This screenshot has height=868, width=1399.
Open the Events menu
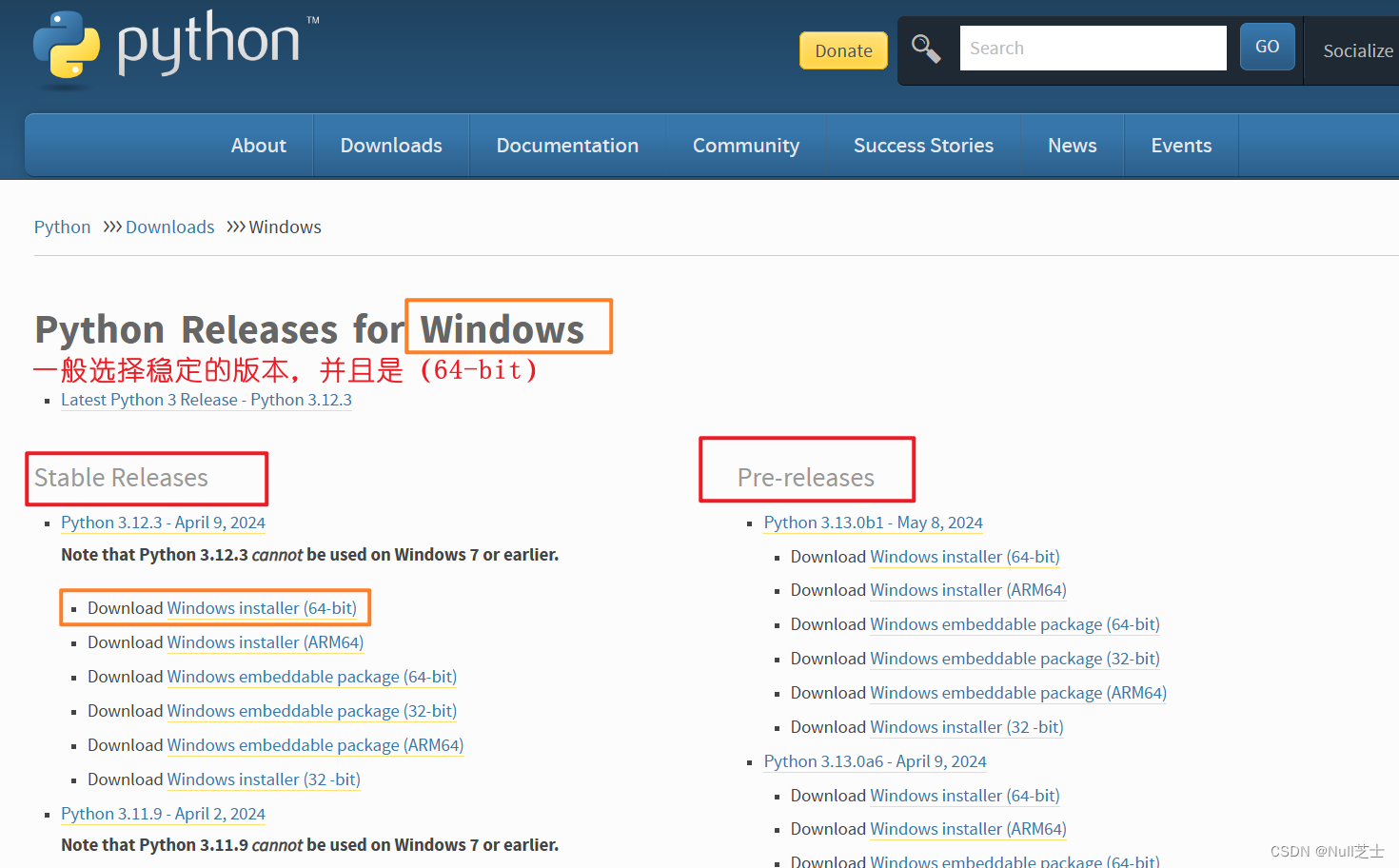point(1181,145)
